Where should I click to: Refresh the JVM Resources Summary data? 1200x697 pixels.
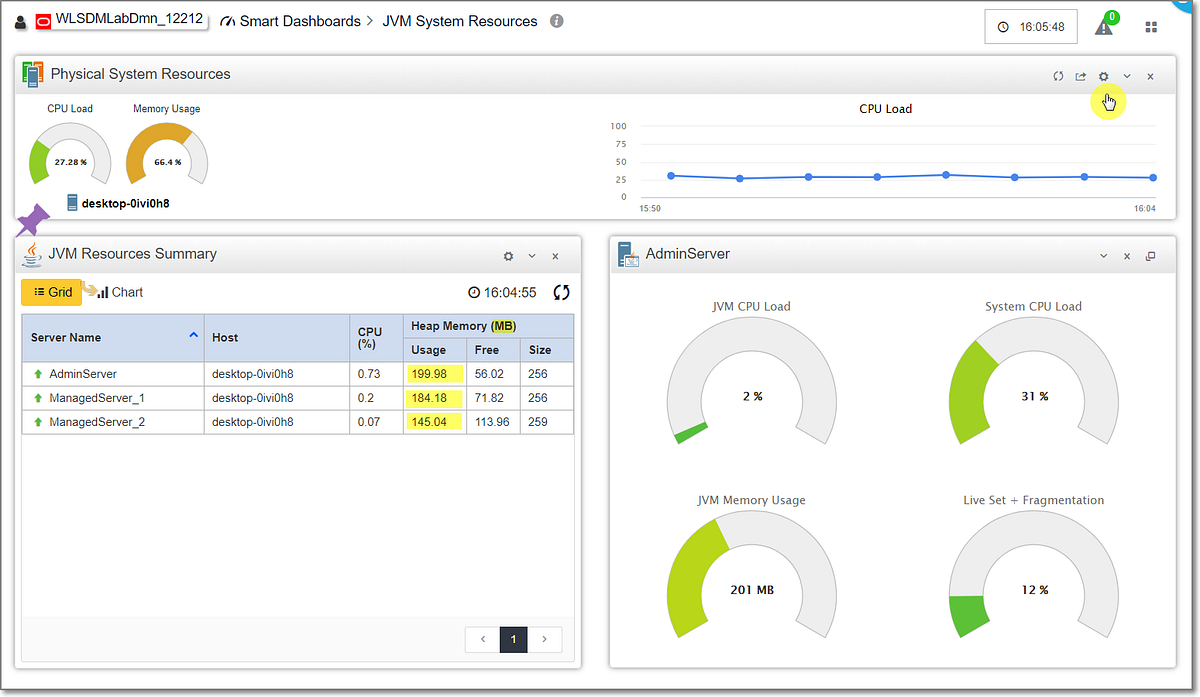tap(561, 293)
